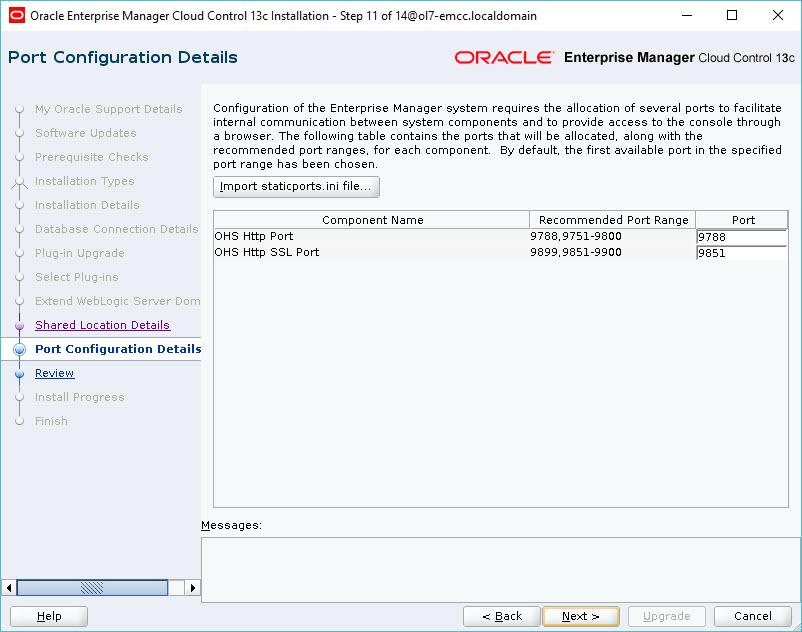Click the Finish step

[51, 421]
